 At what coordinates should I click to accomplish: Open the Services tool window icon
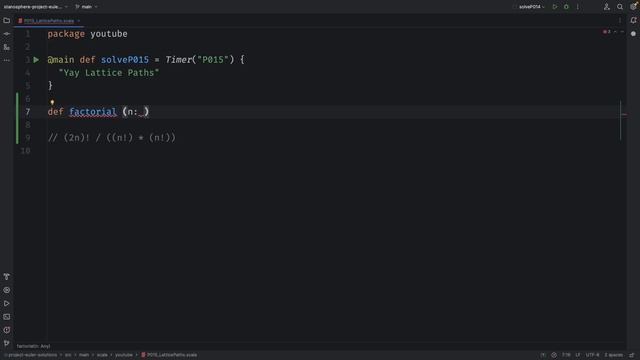coord(7,290)
